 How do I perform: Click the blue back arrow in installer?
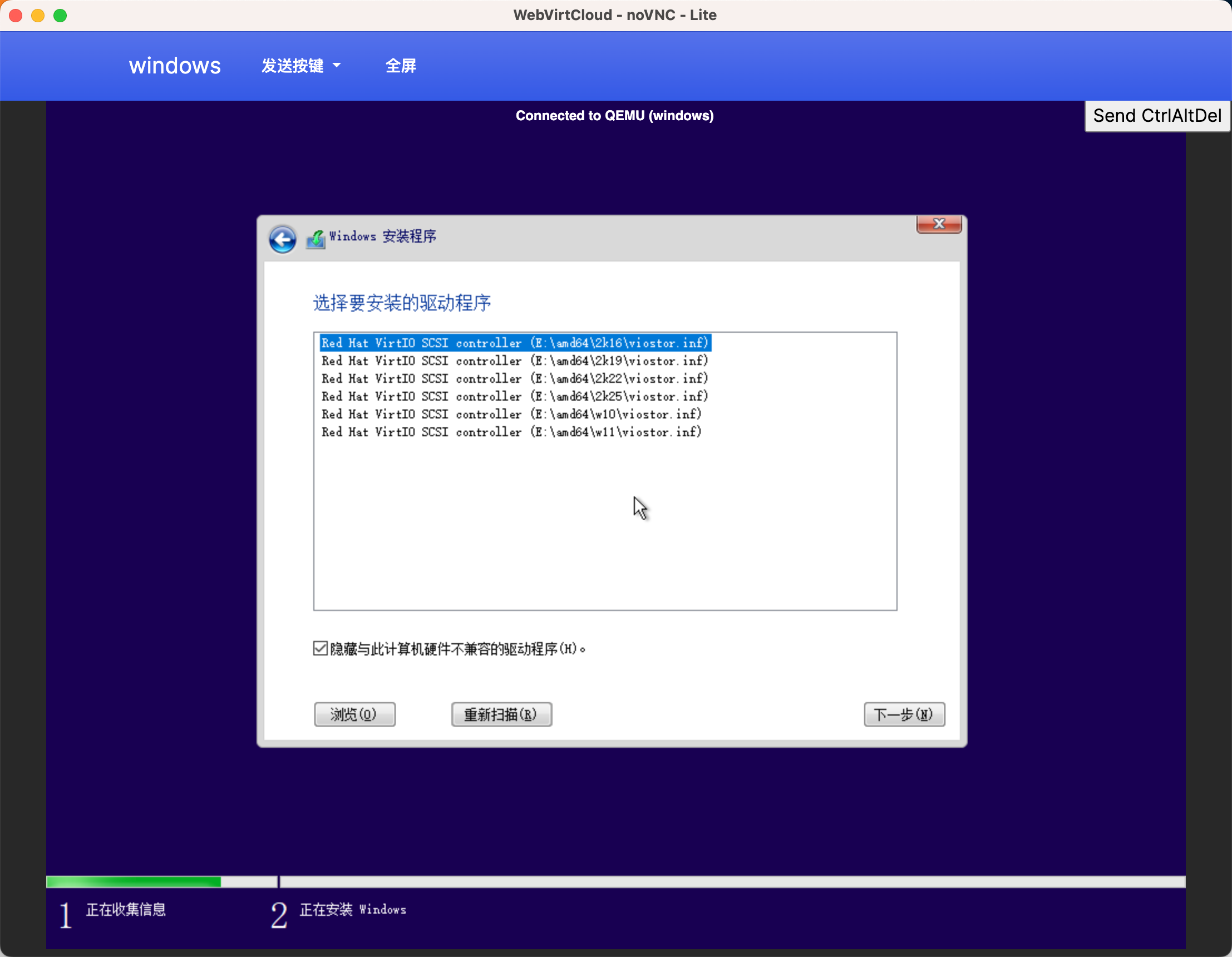[x=282, y=240]
